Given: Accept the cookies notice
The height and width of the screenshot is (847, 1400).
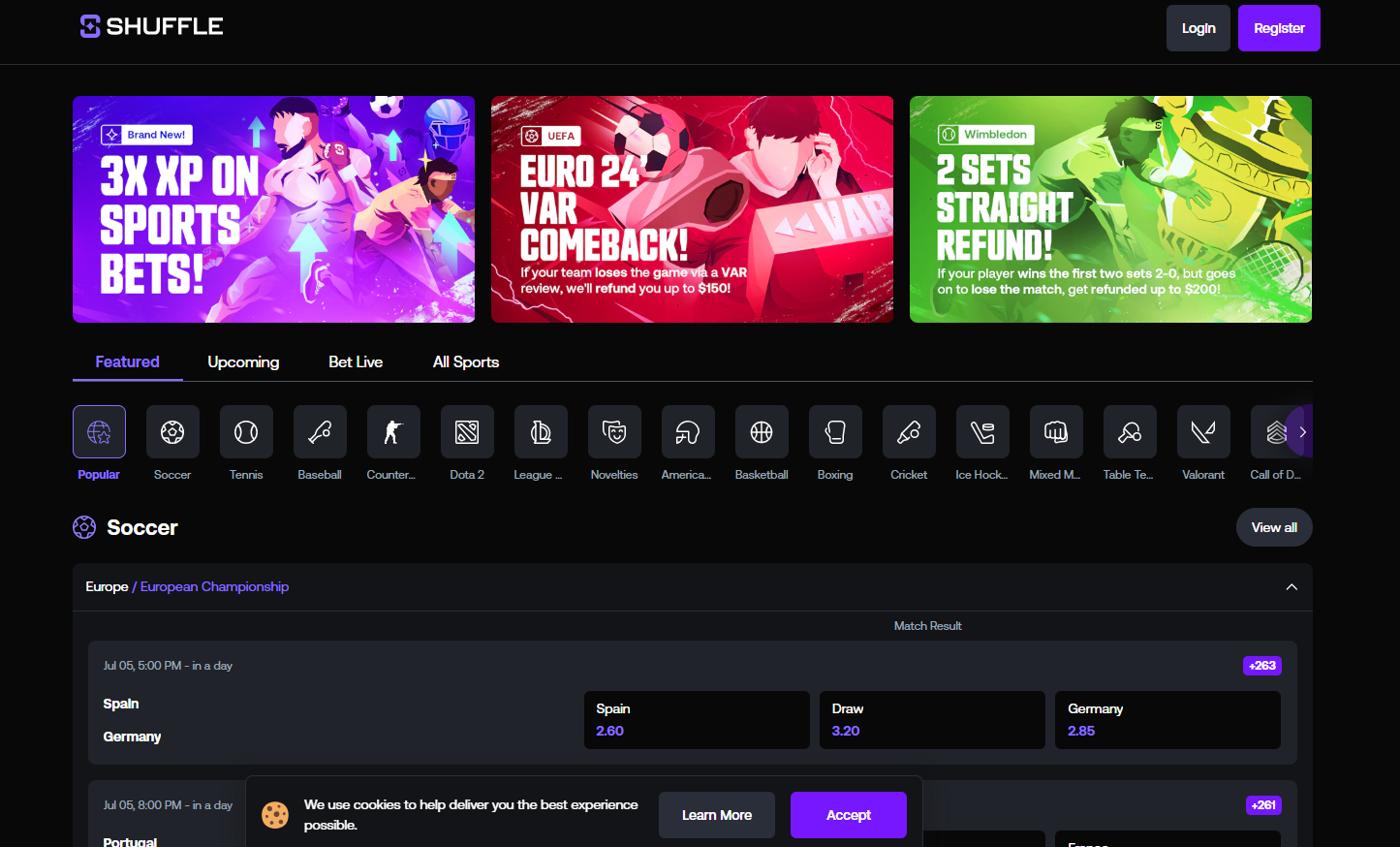Looking at the screenshot, I should (849, 815).
